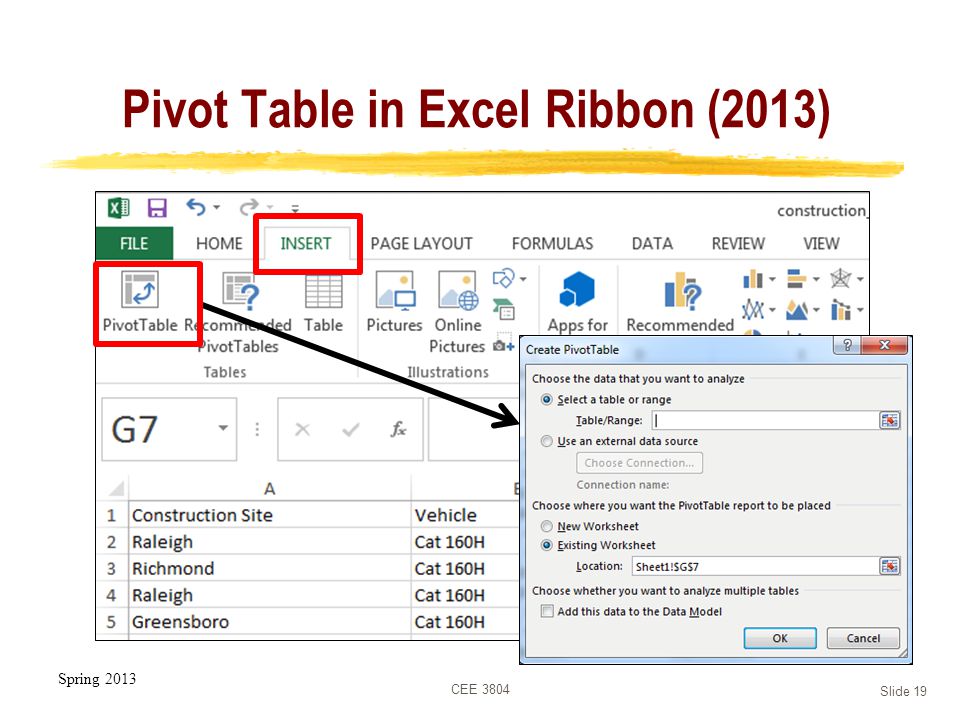This screenshot has width=960, height=720.
Task: Click the fx Insert Function icon
Action: tap(399, 429)
